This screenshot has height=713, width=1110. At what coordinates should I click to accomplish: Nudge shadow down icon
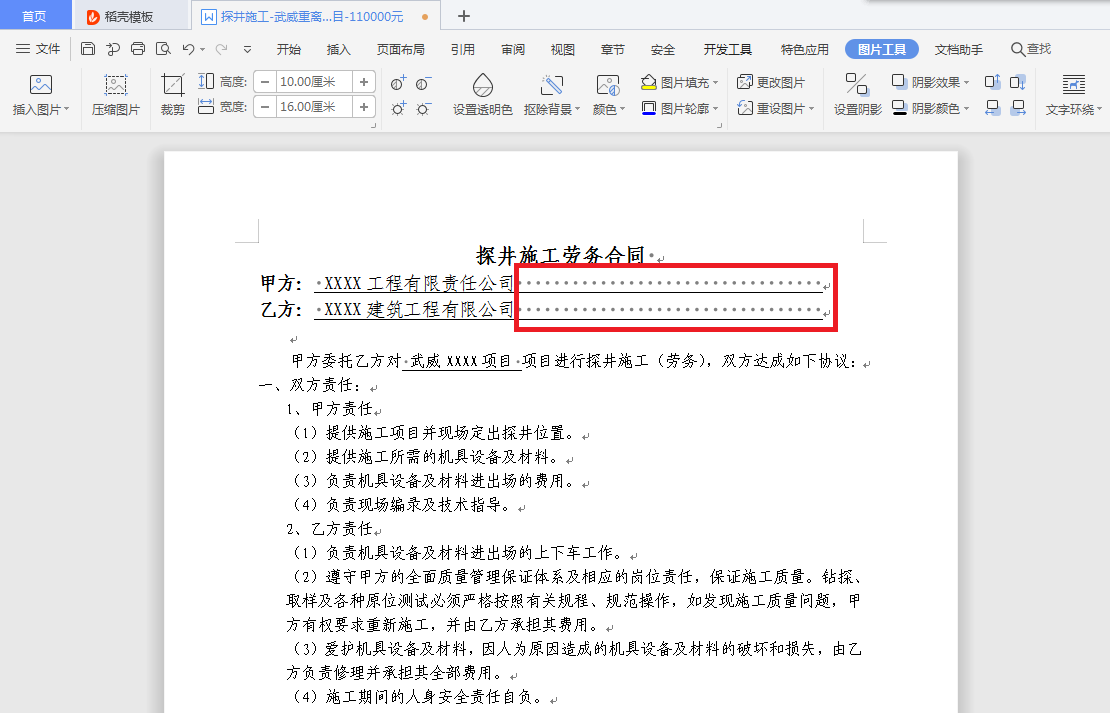(x=1018, y=82)
